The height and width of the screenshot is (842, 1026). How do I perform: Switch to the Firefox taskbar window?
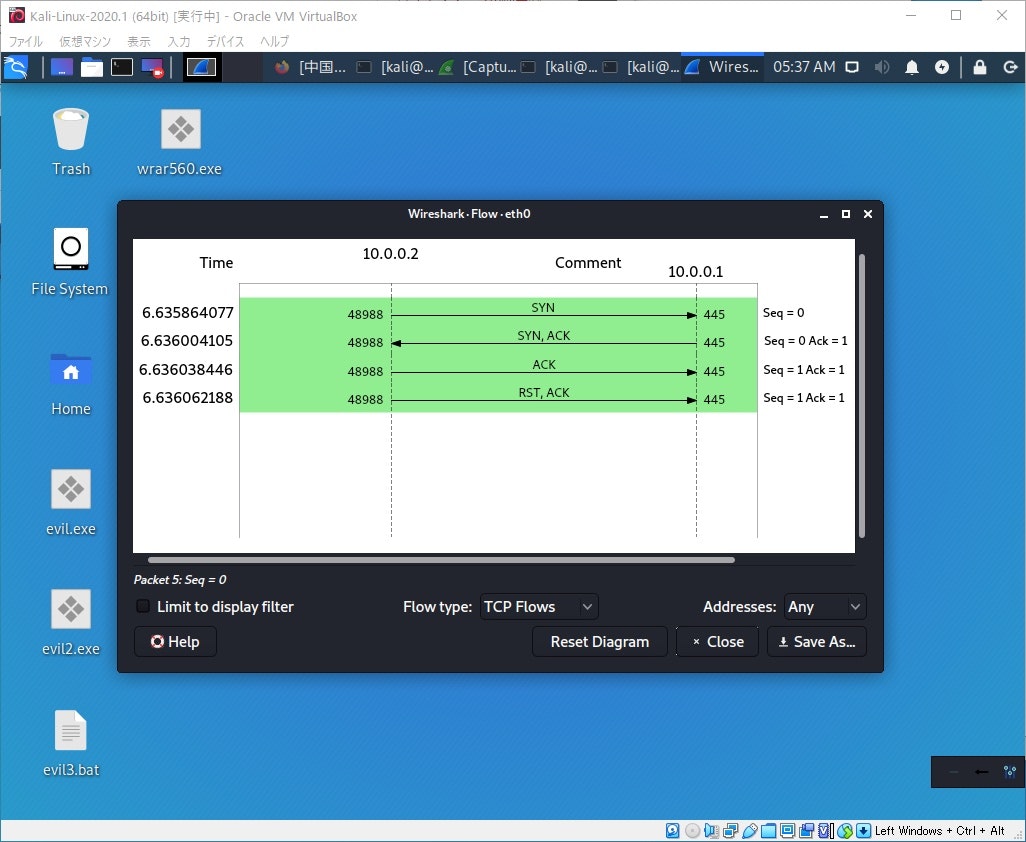[310, 67]
